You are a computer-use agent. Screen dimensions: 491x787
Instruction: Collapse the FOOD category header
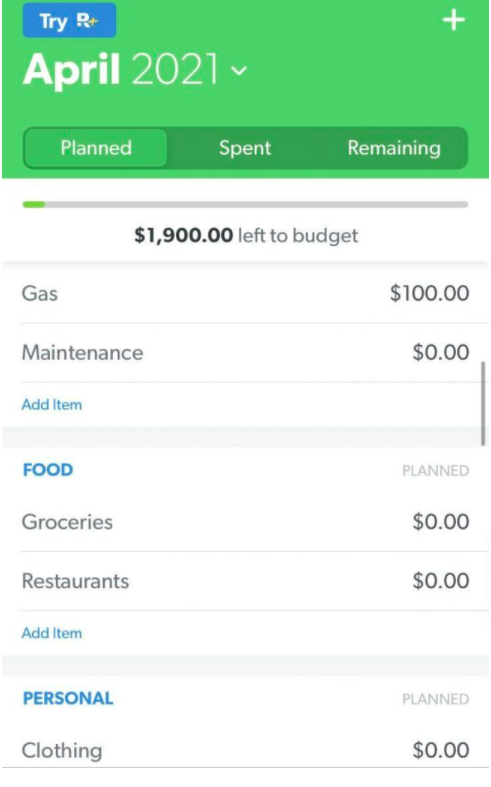48,470
